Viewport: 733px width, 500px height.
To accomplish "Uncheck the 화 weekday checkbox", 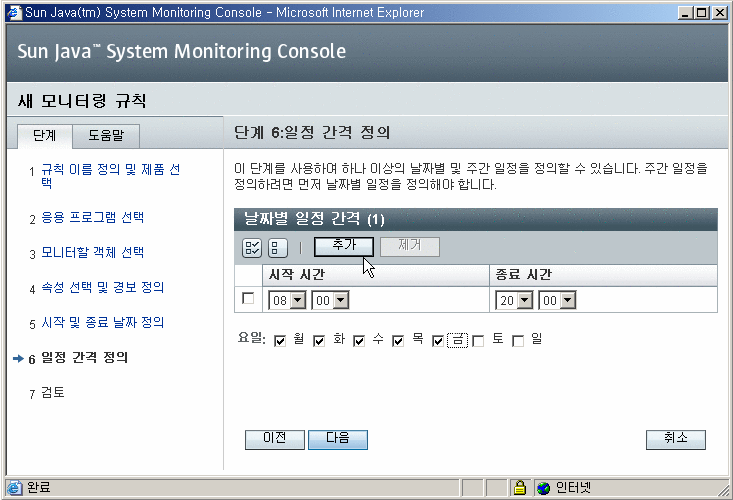I will (x=319, y=341).
